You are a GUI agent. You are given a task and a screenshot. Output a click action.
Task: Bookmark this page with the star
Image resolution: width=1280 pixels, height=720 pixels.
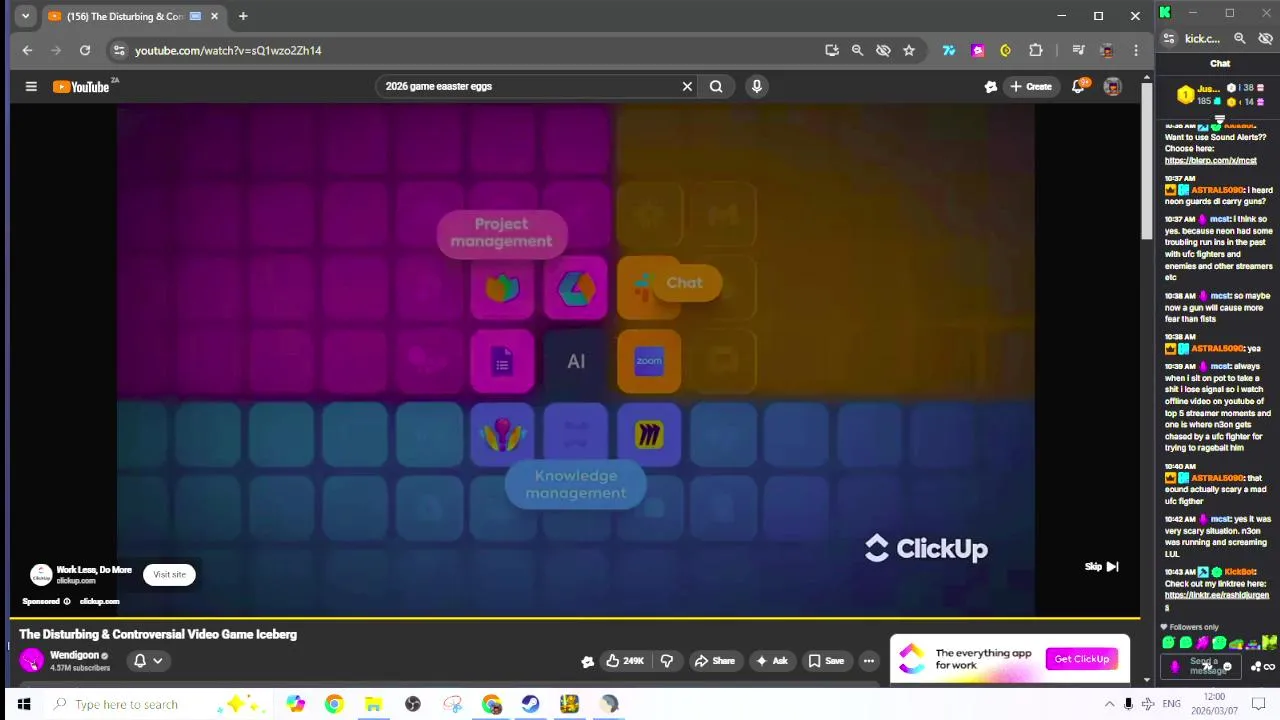click(x=909, y=50)
